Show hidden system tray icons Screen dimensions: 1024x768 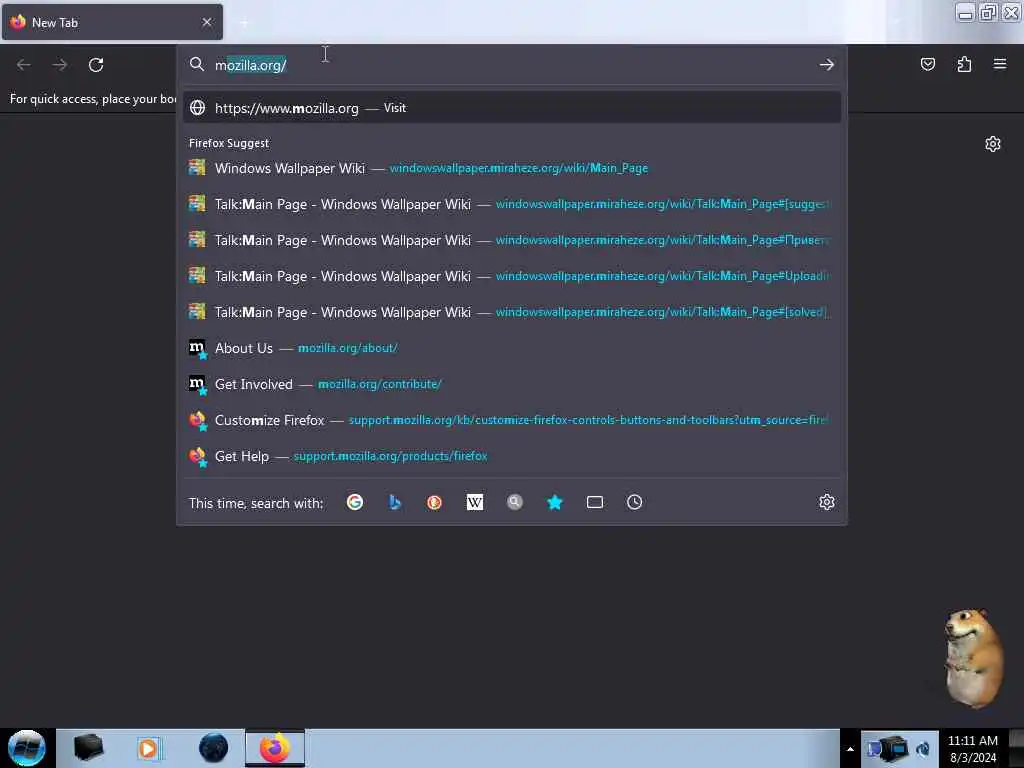click(x=850, y=749)
